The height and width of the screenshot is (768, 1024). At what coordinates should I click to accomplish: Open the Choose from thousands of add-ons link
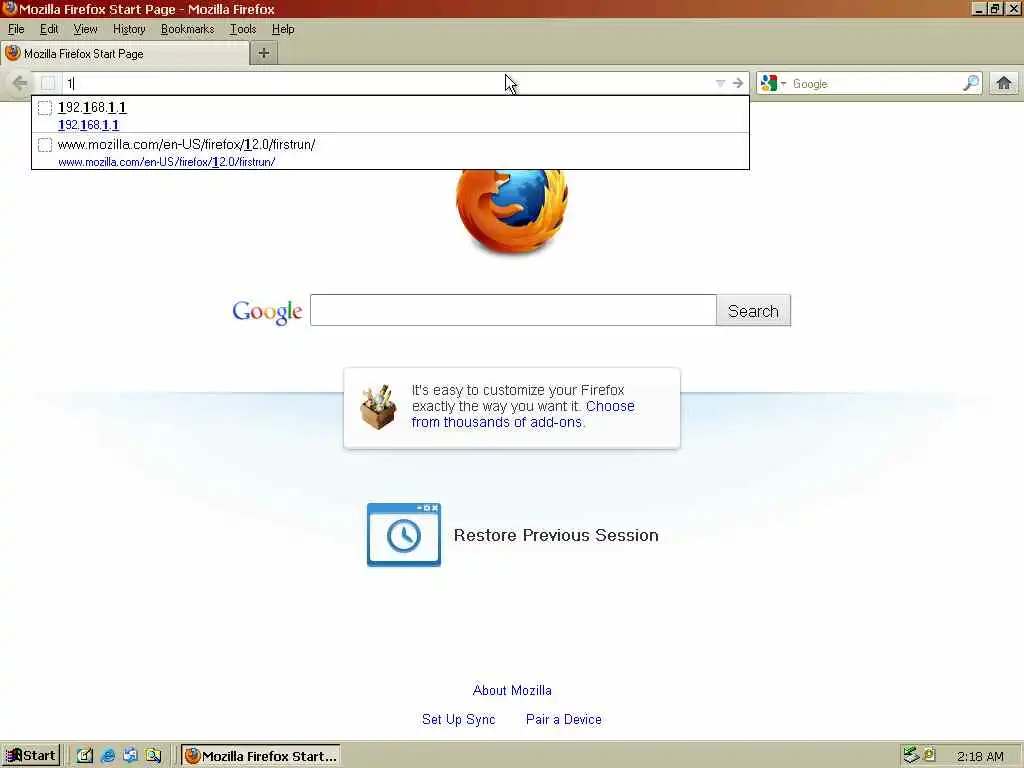pyautogui.click(x=522, y=414)
